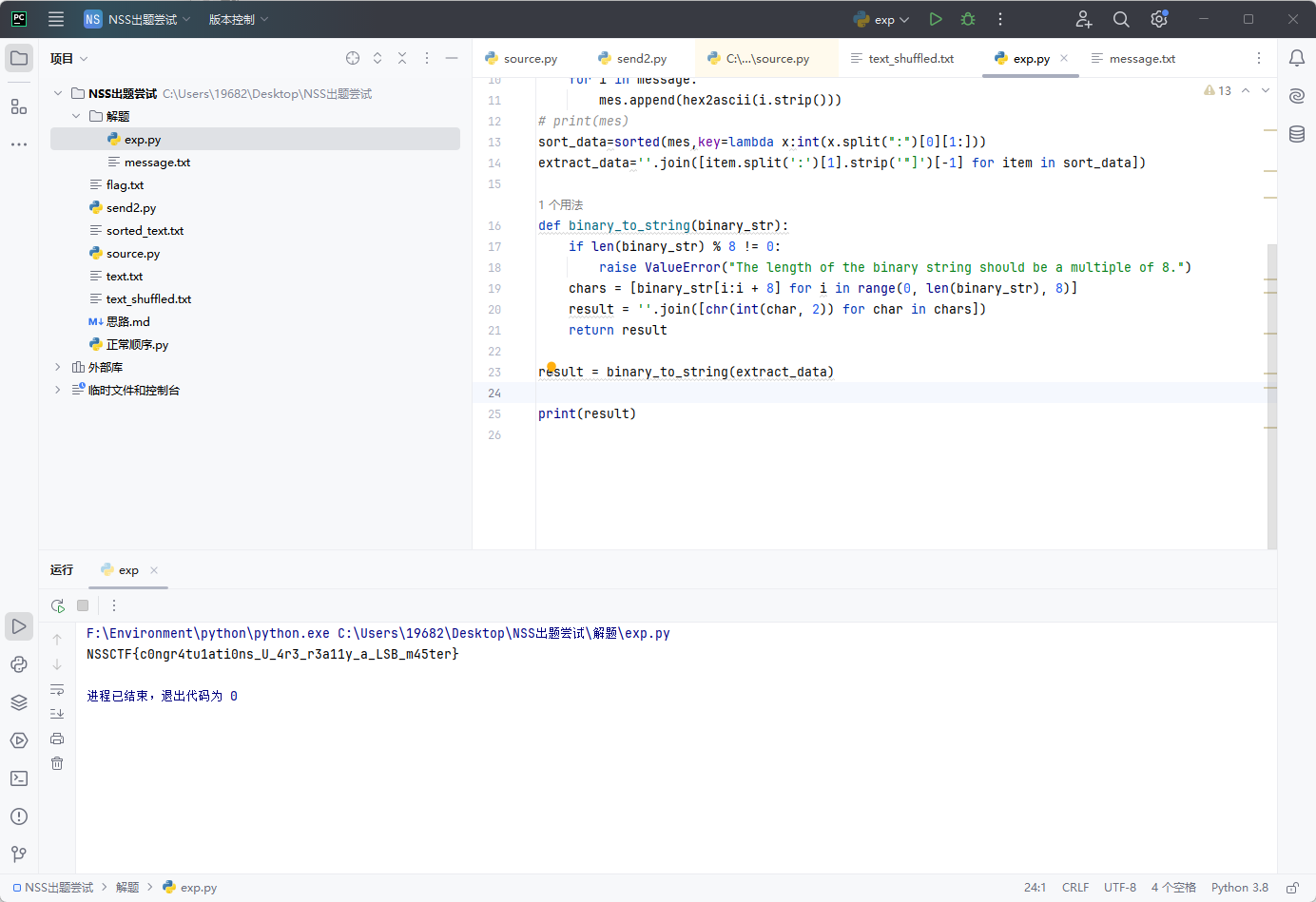
Task: Rerun the exp script in Run panel
Action: coord(58,605)
